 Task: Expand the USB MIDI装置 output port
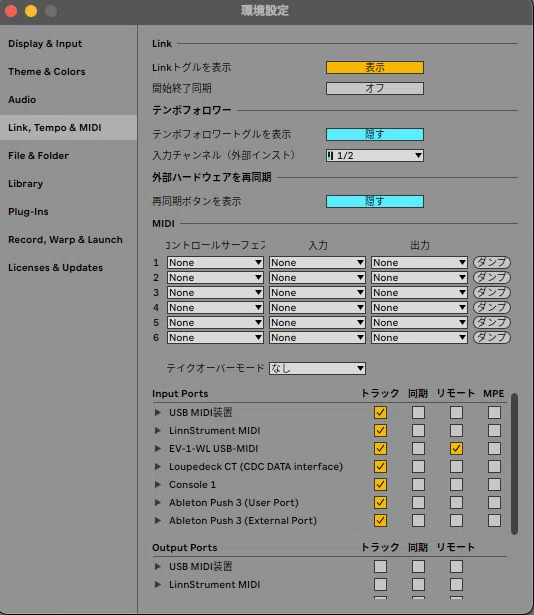pyautogui.click(x=158, y=567)
